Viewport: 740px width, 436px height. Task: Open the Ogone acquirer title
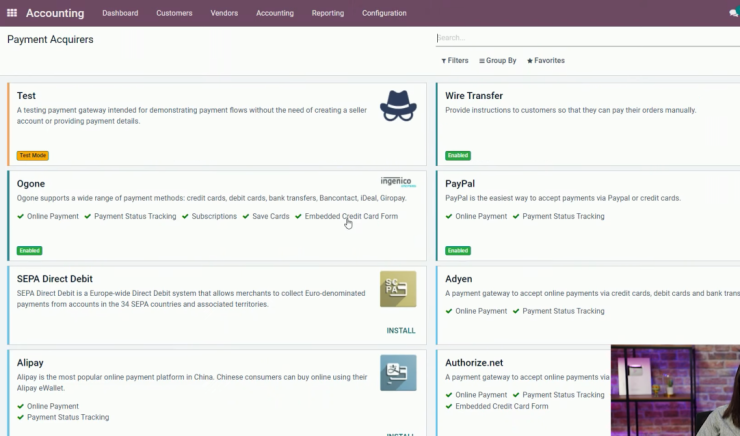click(x=31, y=184)
